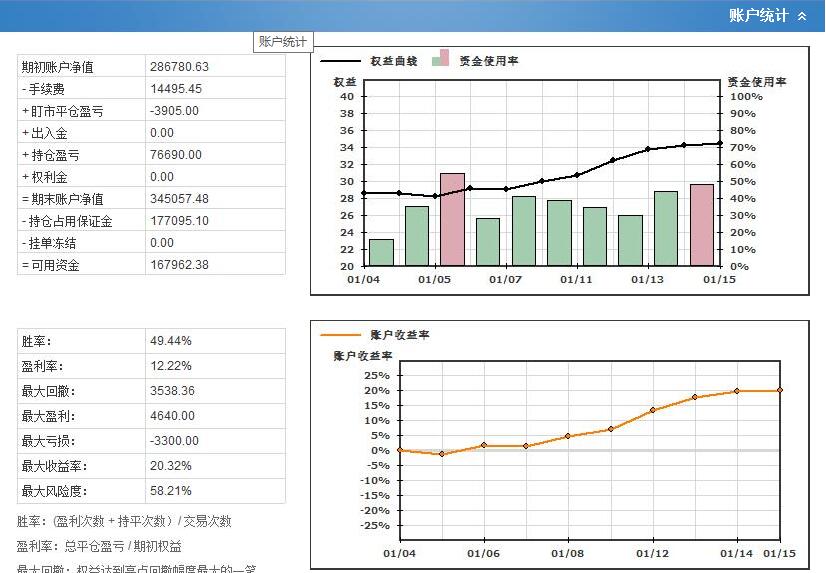Click the 账户统计 header title
Viewport: 826px width, 573px height.
(x=758, y=16)
